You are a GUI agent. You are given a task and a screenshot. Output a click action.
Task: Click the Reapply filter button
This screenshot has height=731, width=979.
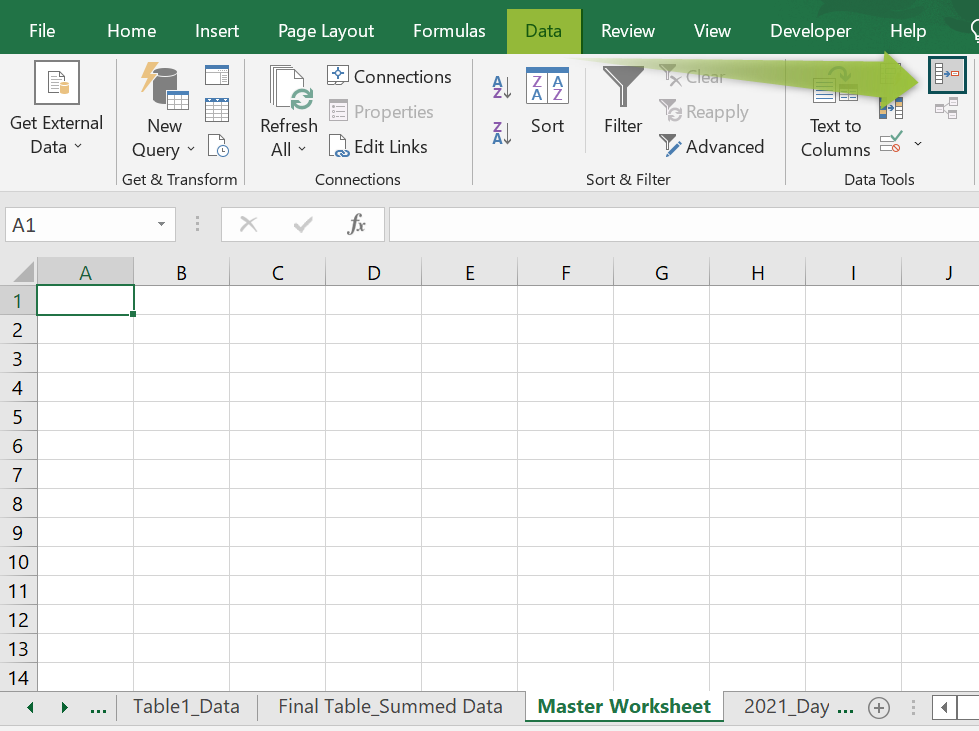tap(704, 112)
